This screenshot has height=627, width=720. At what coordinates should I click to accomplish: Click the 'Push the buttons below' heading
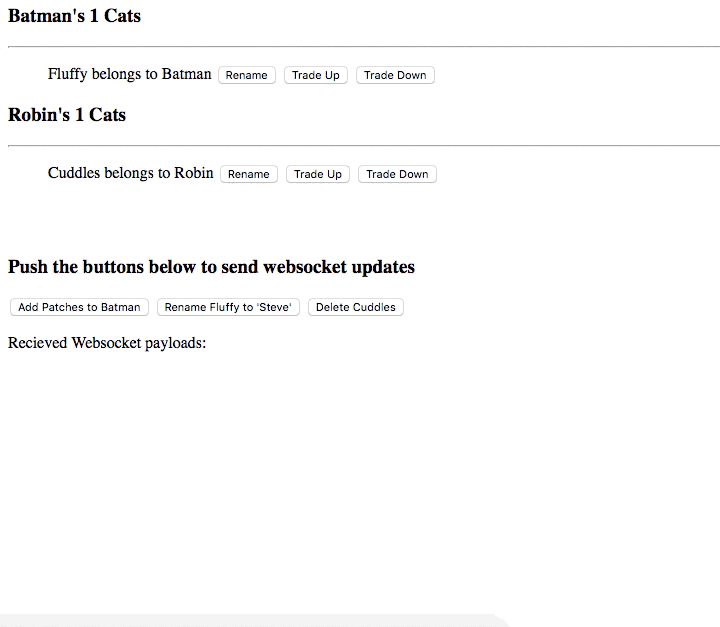pos(211,267)
